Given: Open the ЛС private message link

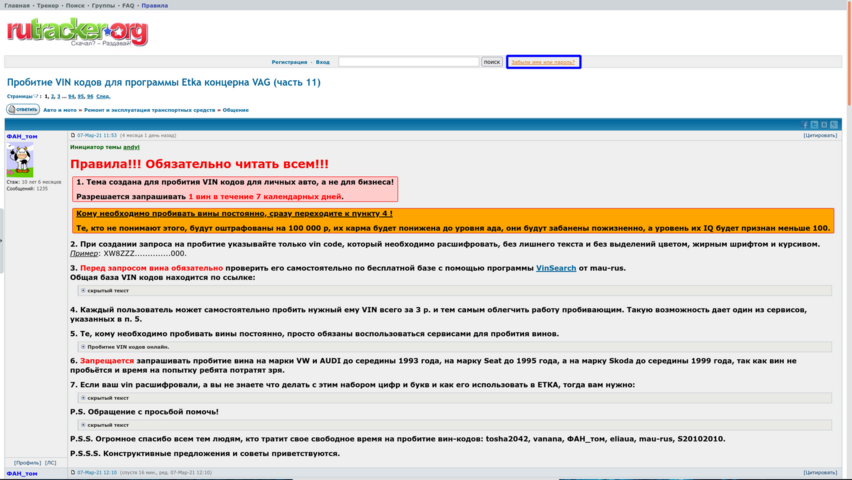Looking at the screenshot, I should click(x=51, y=463).
